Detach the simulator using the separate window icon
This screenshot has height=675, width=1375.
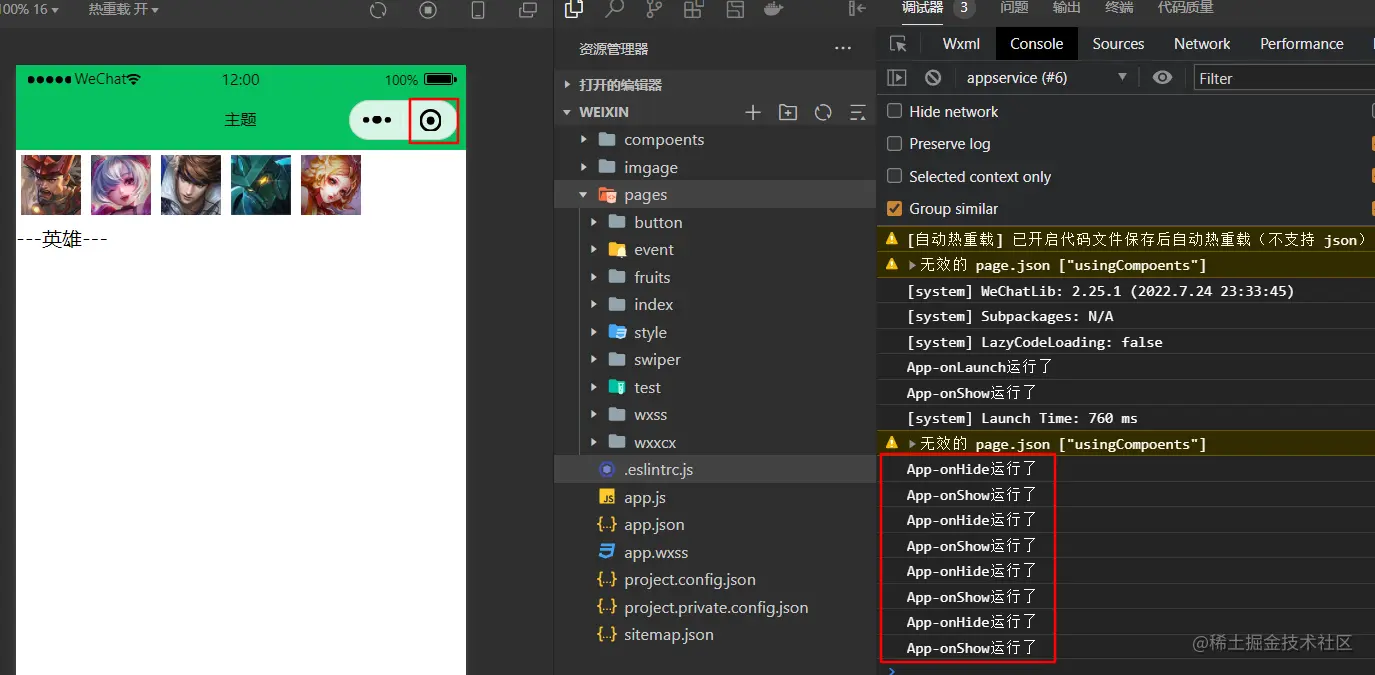tap(528, 10)
